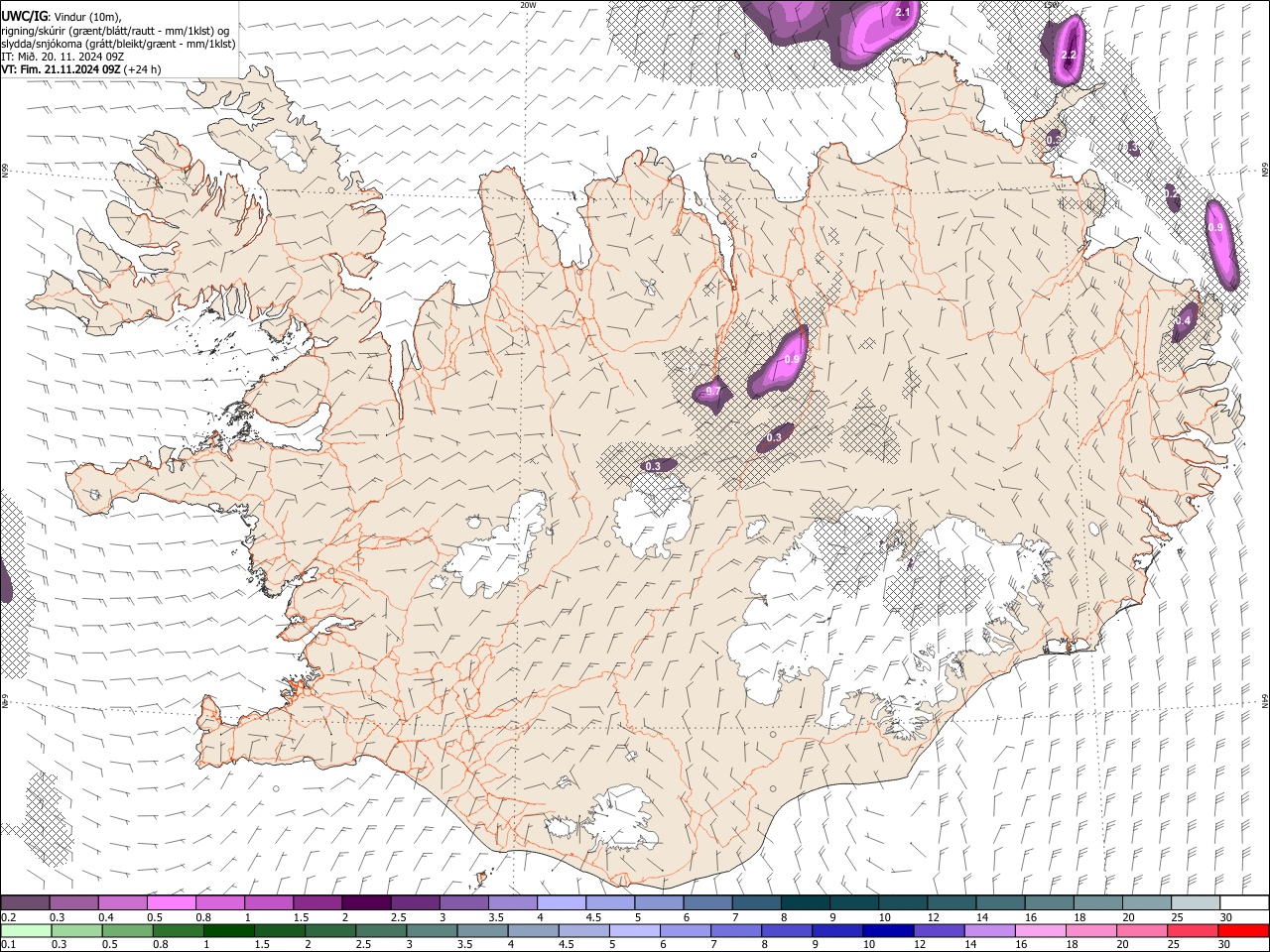Click the 2.1 snowfall value label
This screenshot has height=952, width=1270.
tap(903, 12)
